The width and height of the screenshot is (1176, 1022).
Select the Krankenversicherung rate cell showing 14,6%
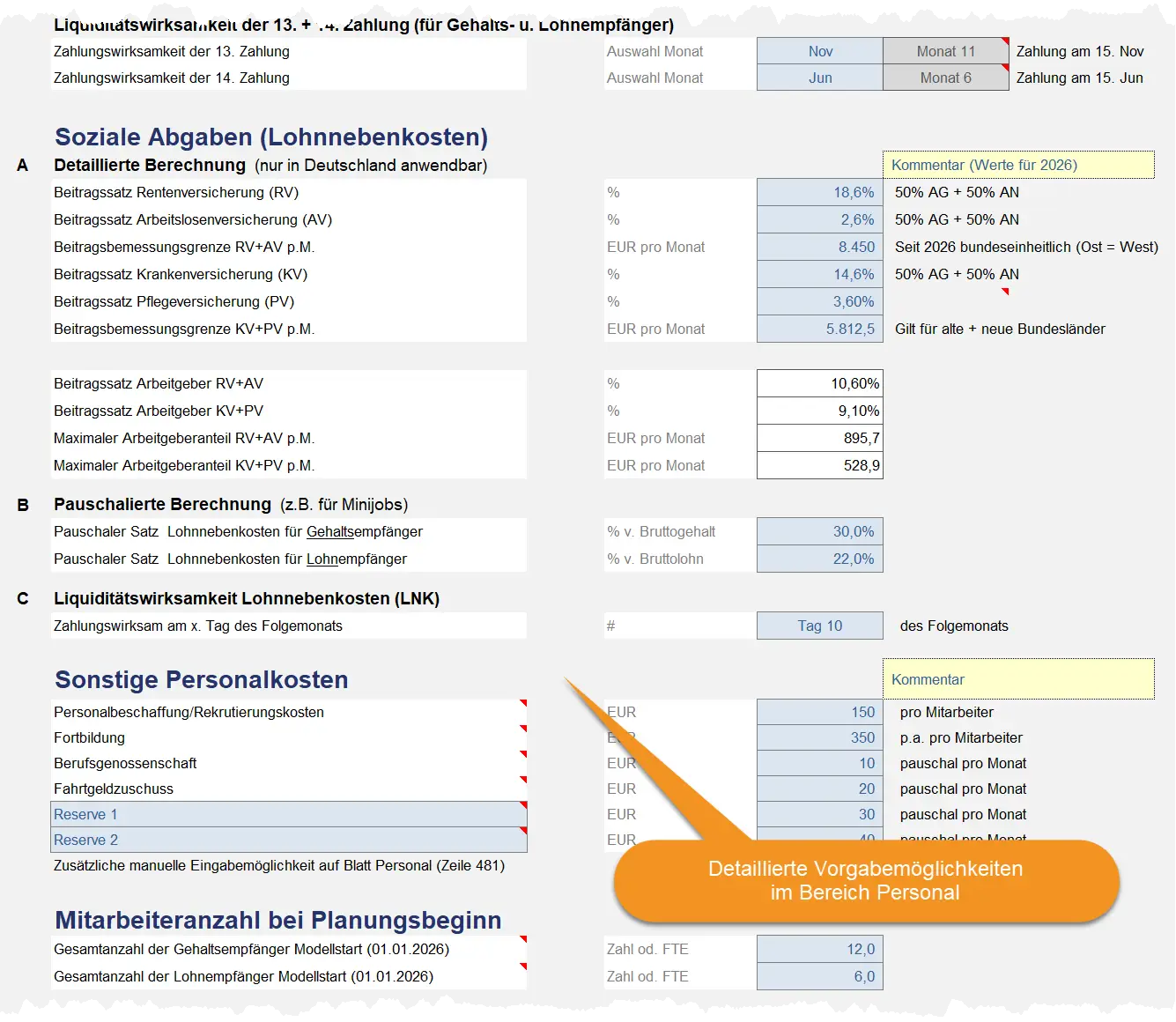coord(819,274)
